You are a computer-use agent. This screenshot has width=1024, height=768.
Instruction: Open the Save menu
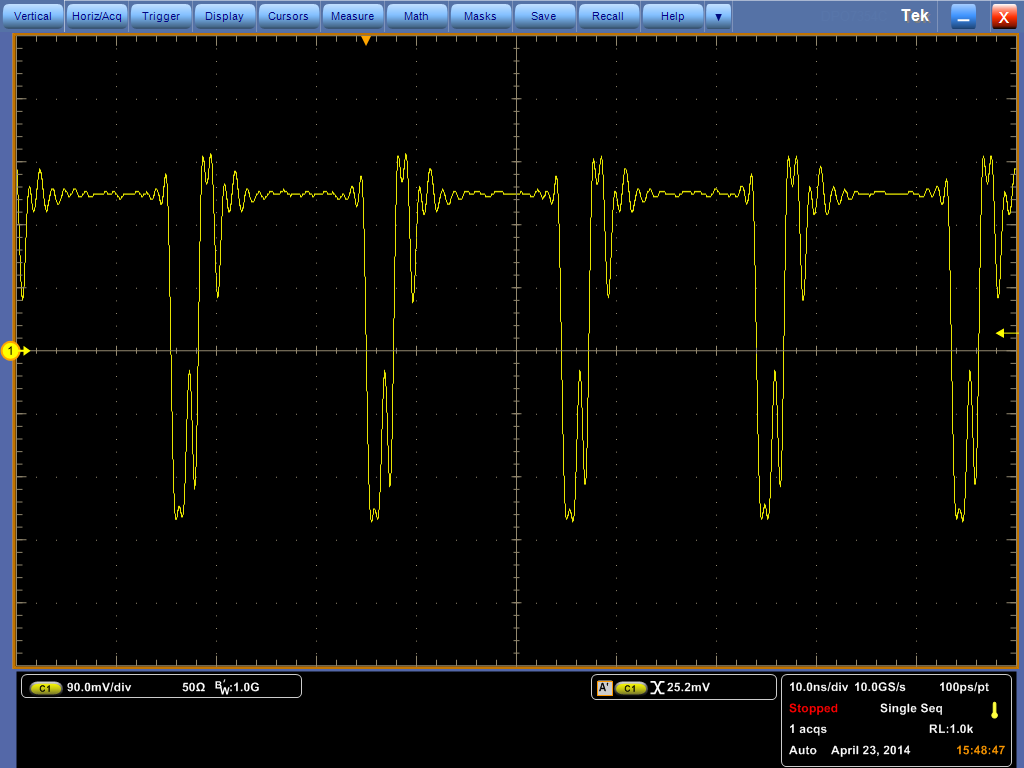544,16
